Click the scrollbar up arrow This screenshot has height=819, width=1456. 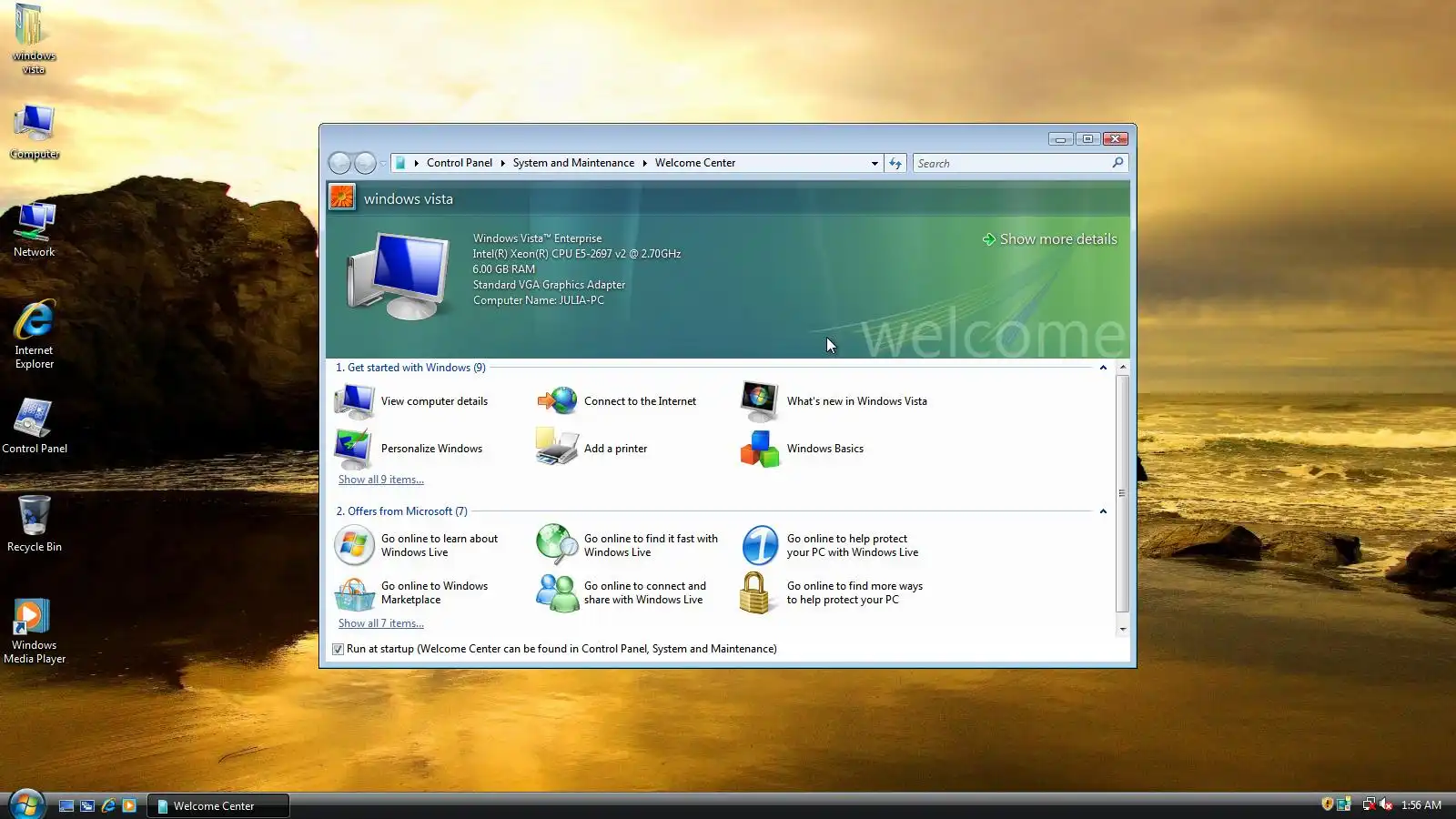1122,367
